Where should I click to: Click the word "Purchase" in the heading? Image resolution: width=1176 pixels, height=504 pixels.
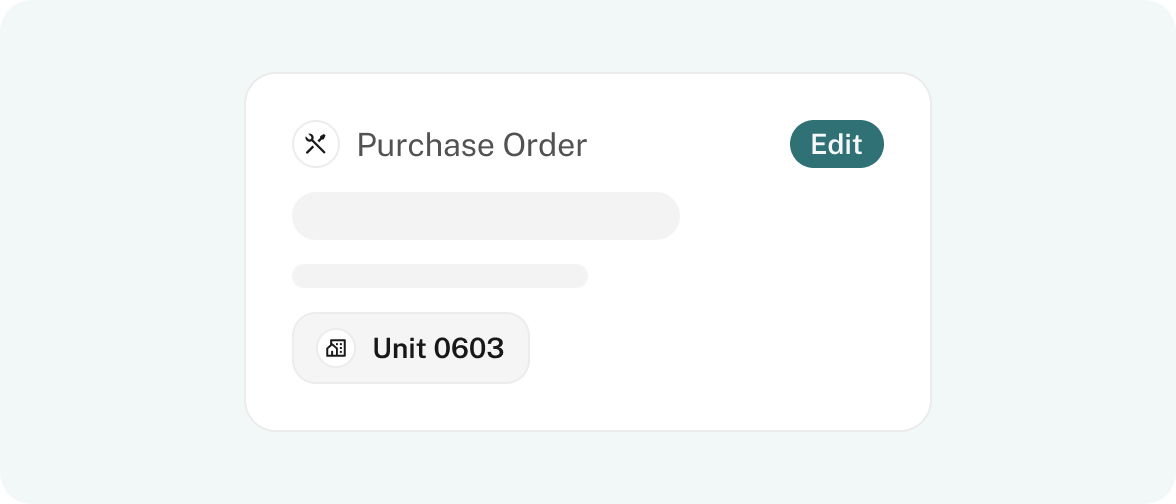pos(425,145)
